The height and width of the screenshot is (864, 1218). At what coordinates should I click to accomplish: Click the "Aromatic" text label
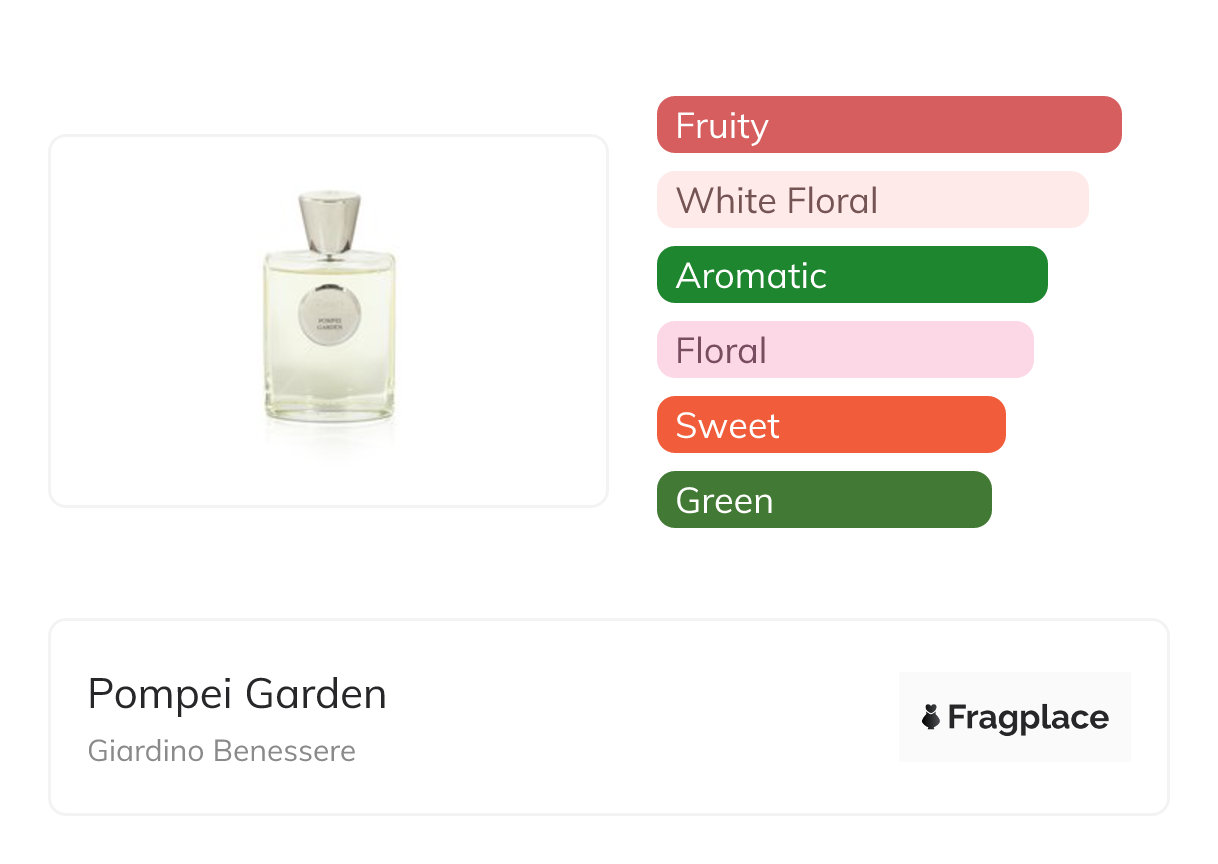[x=751, y=276]
